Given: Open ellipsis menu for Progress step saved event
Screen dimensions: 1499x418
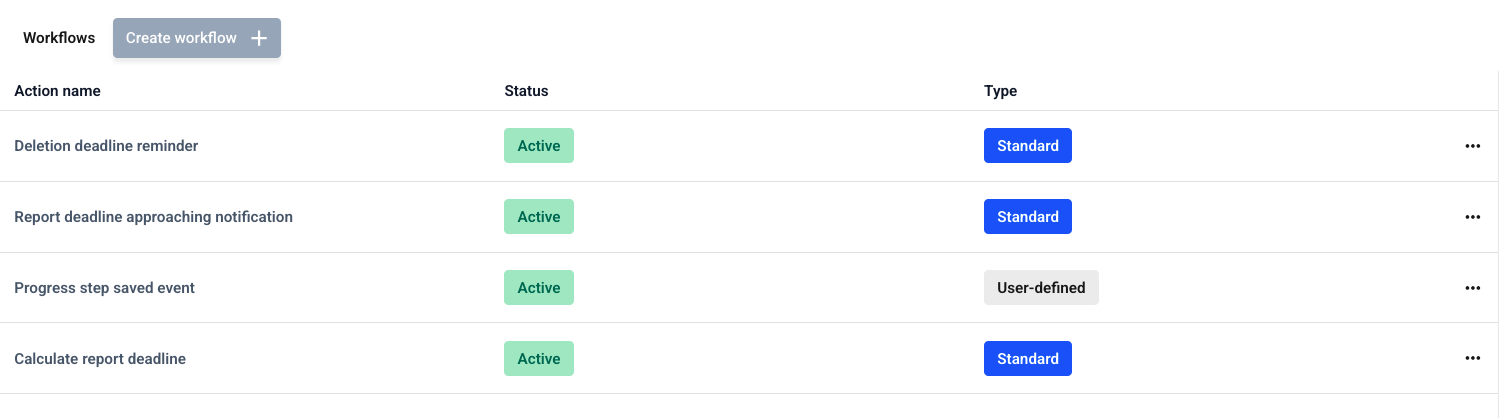Looking at the screenshot, I should pyautogui.click(x=1472, y=288).
